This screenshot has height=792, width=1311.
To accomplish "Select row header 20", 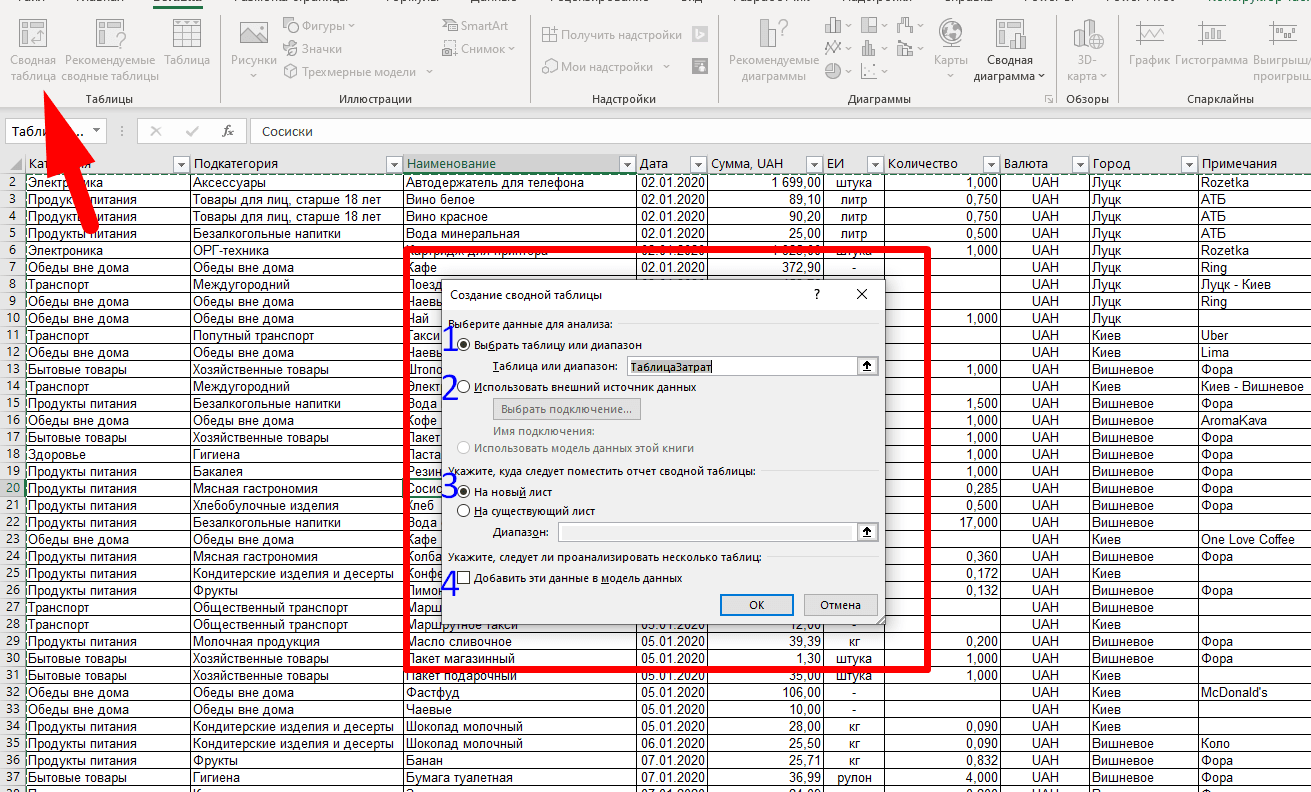I will [12, 488].
